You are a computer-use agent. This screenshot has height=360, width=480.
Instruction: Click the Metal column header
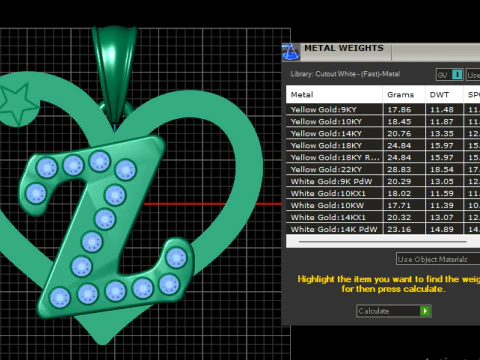tap(334, 95)
